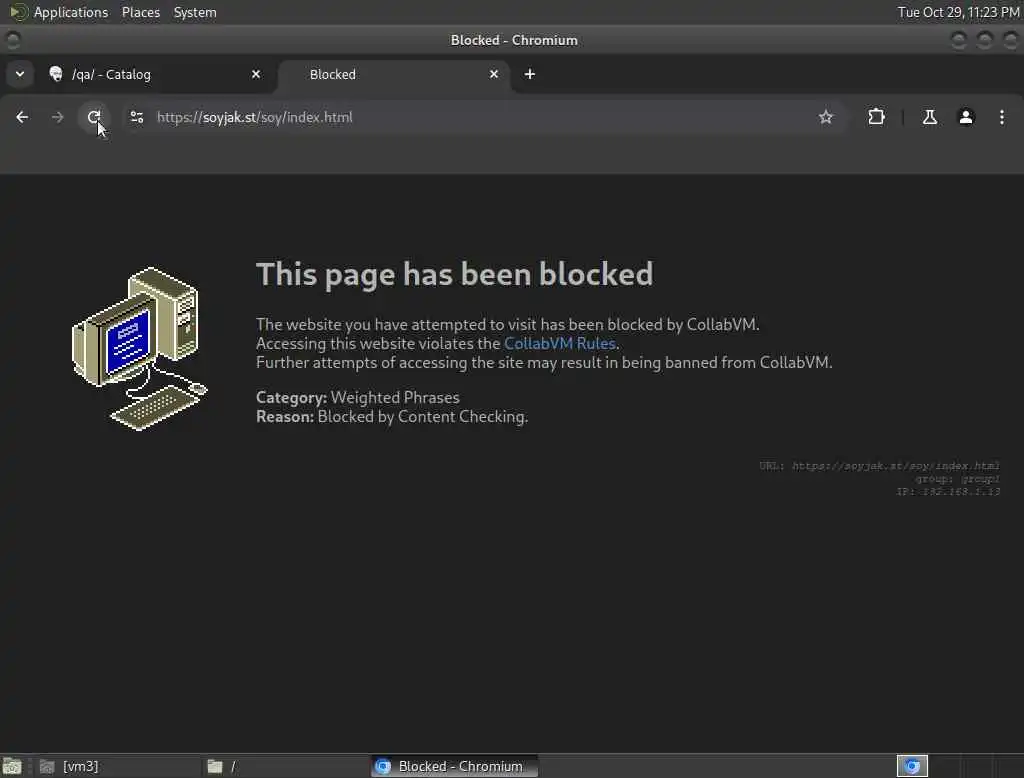The image size is (1024, 778).
Task: Close the Blocked tab
Action: [x=494, y=74]
